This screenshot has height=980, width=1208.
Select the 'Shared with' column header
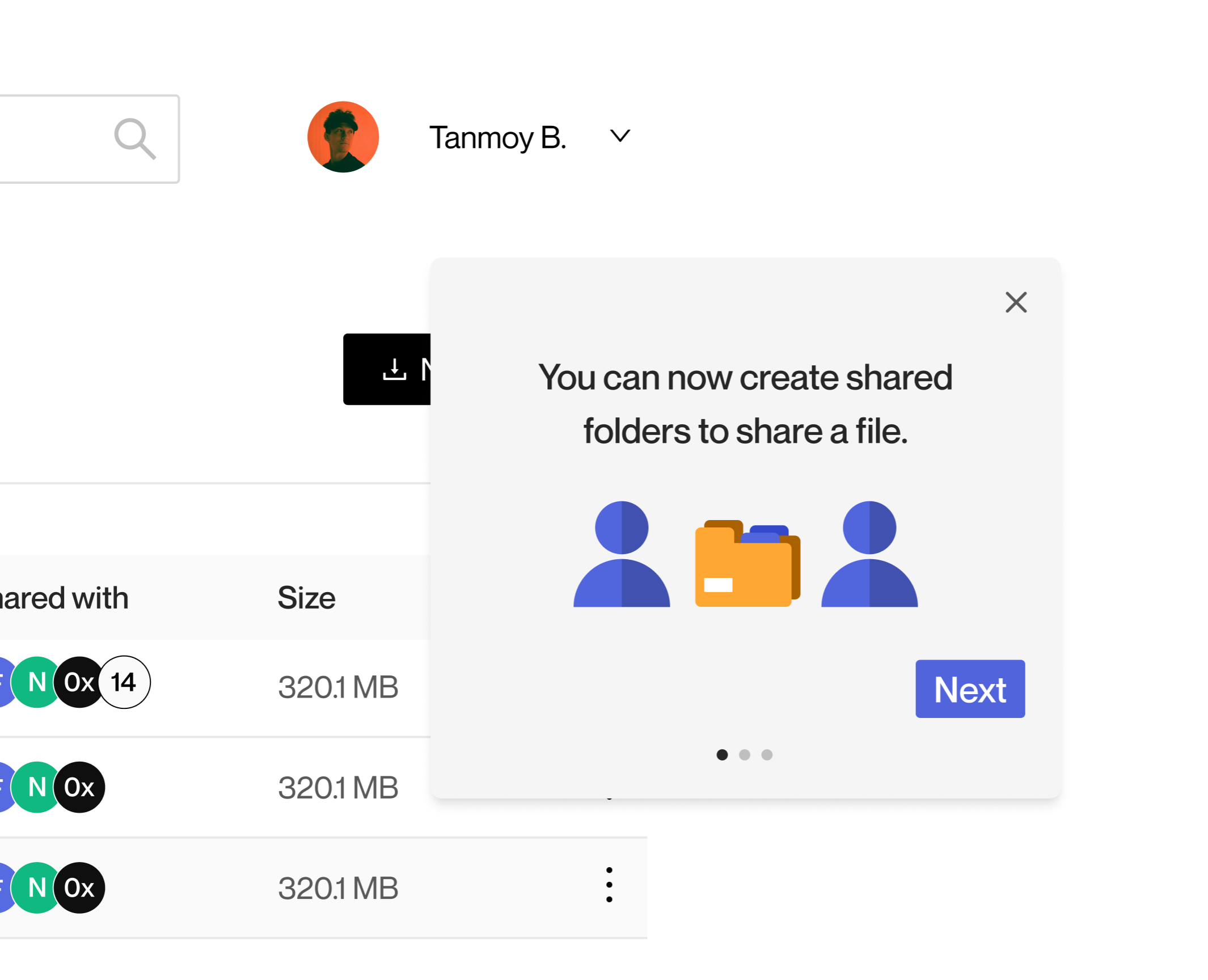point(64,597)
